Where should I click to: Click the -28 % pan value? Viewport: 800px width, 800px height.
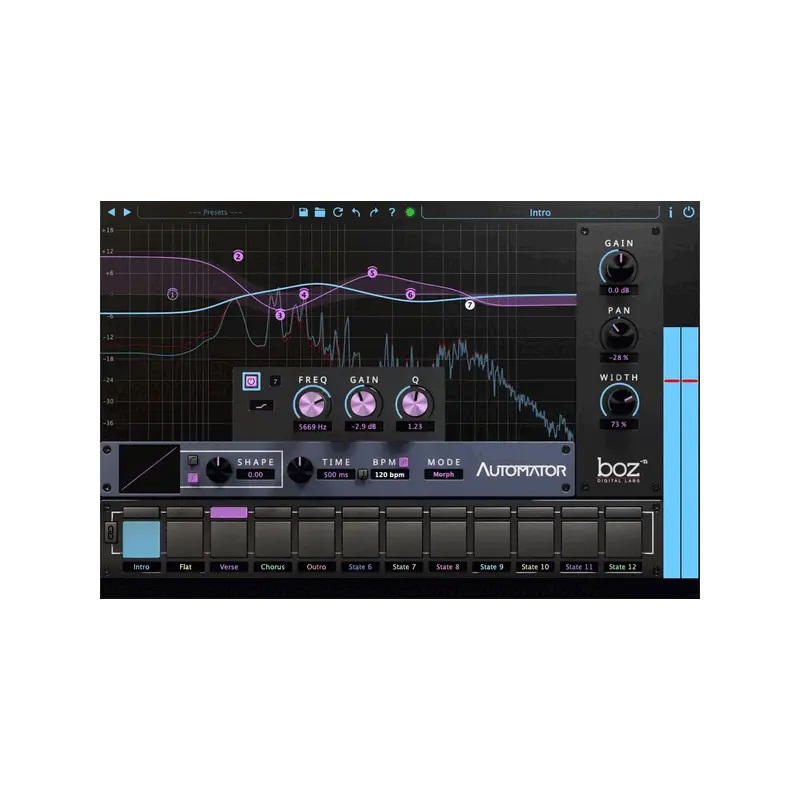click(619, 358)
